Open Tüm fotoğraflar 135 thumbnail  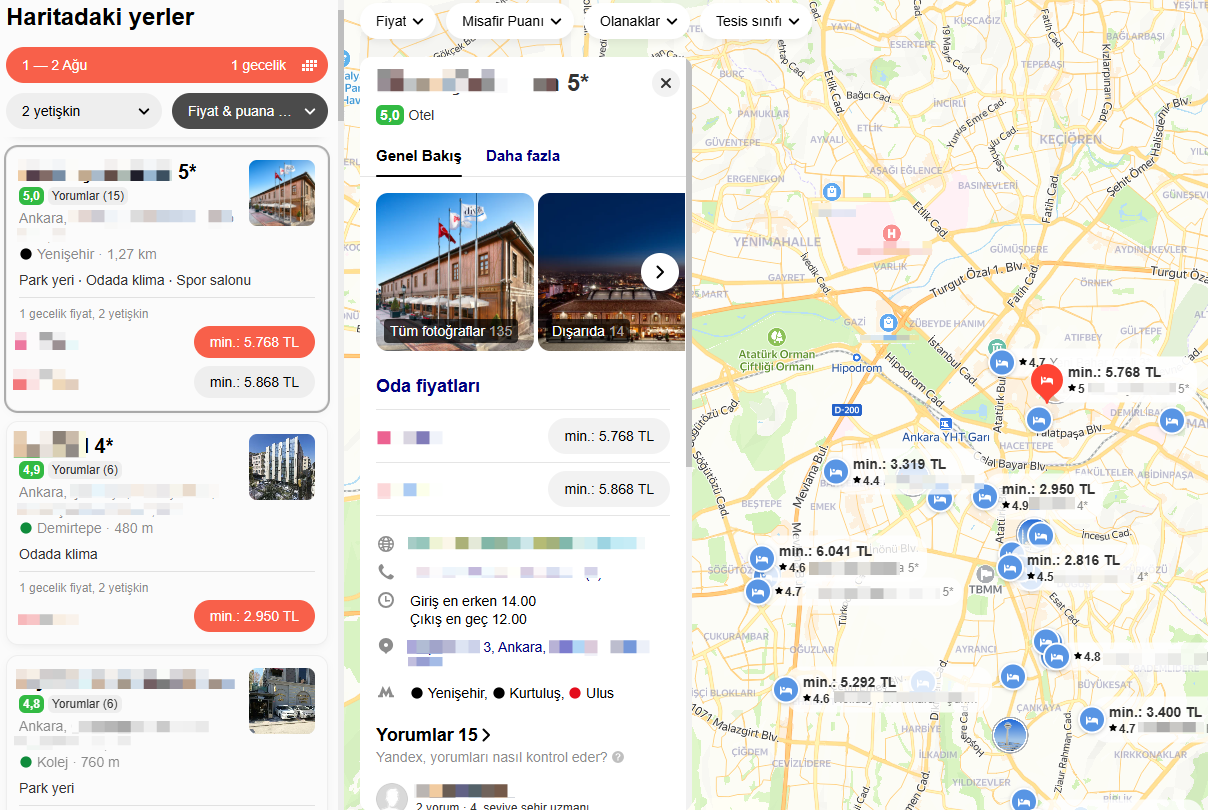pos(454,272)
